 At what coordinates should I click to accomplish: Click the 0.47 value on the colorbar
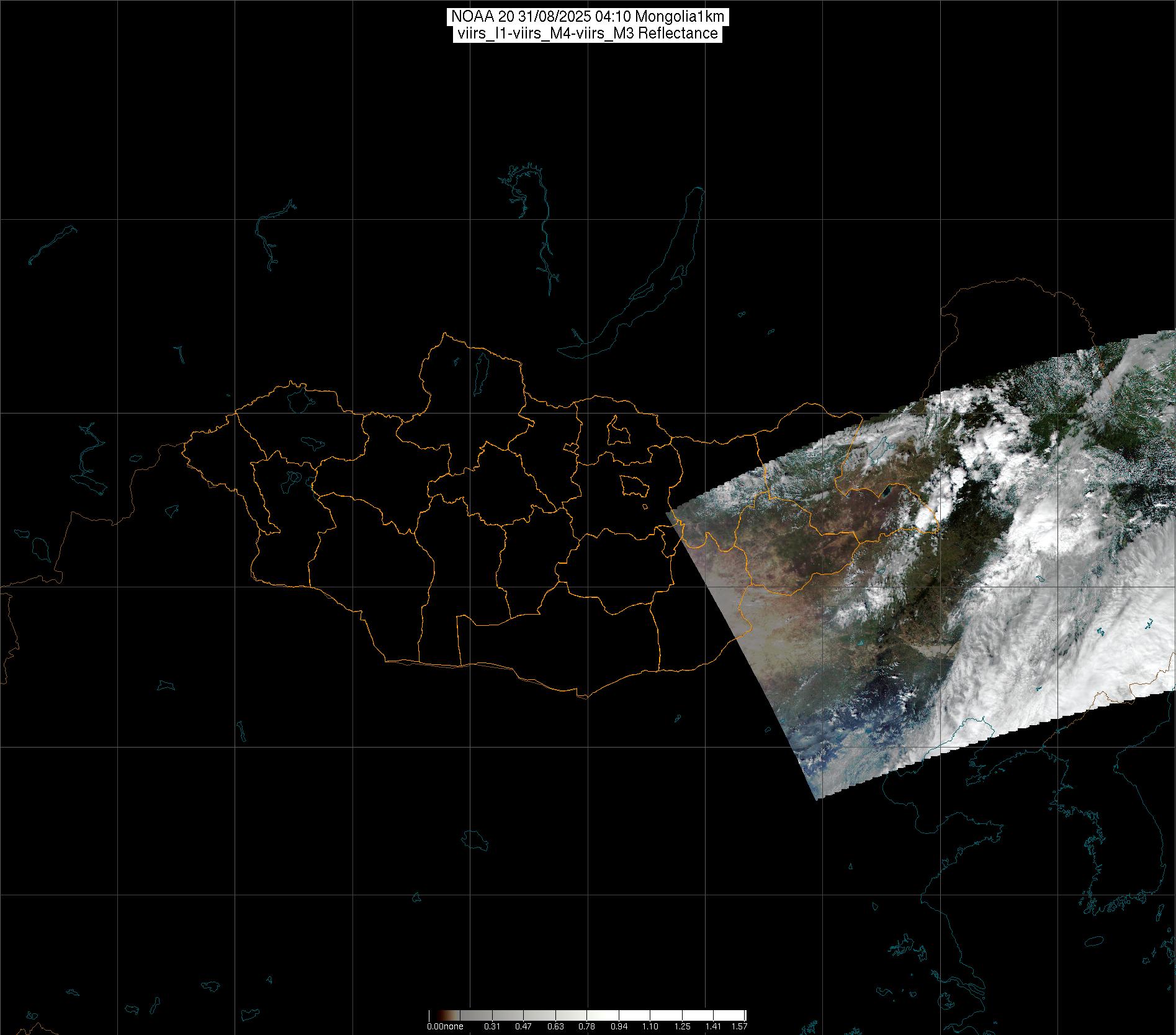(523, 1026)
